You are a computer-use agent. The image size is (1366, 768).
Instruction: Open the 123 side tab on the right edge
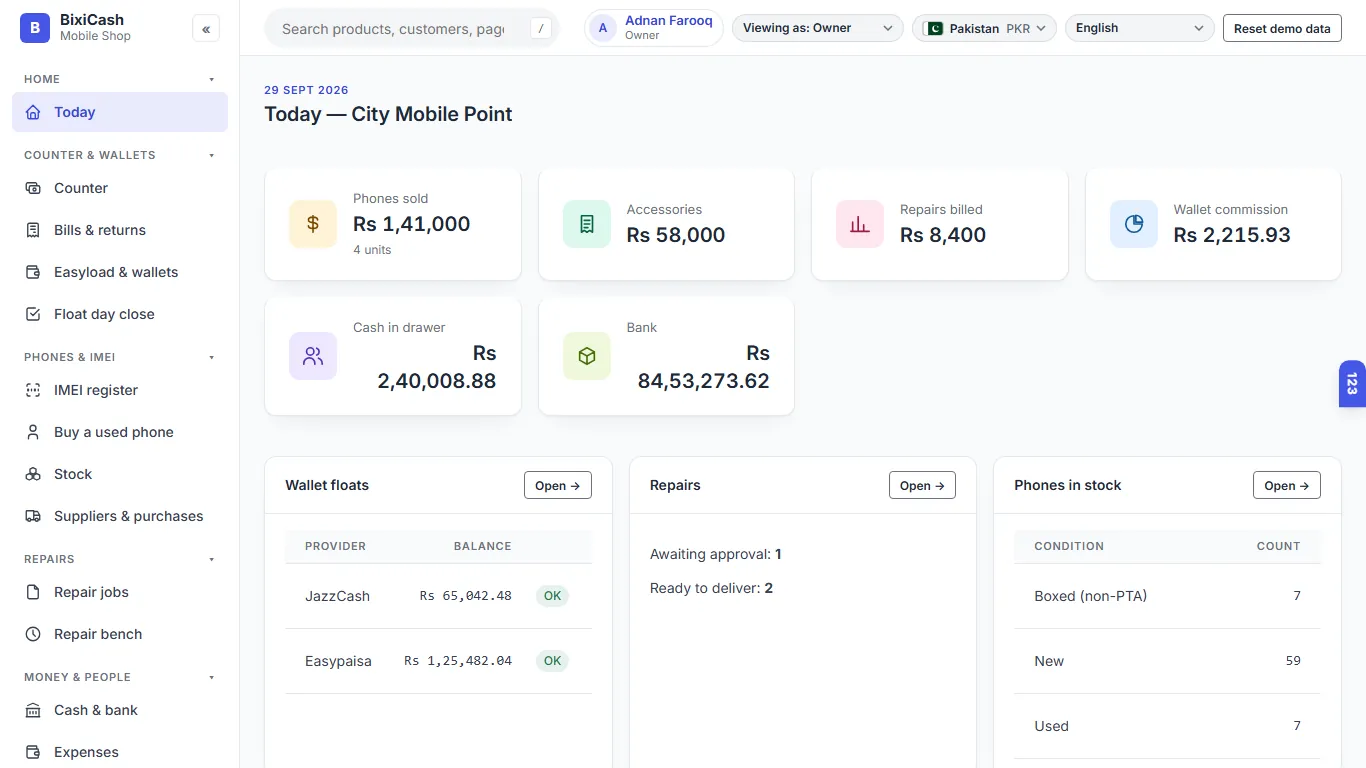coord(1352,384)
